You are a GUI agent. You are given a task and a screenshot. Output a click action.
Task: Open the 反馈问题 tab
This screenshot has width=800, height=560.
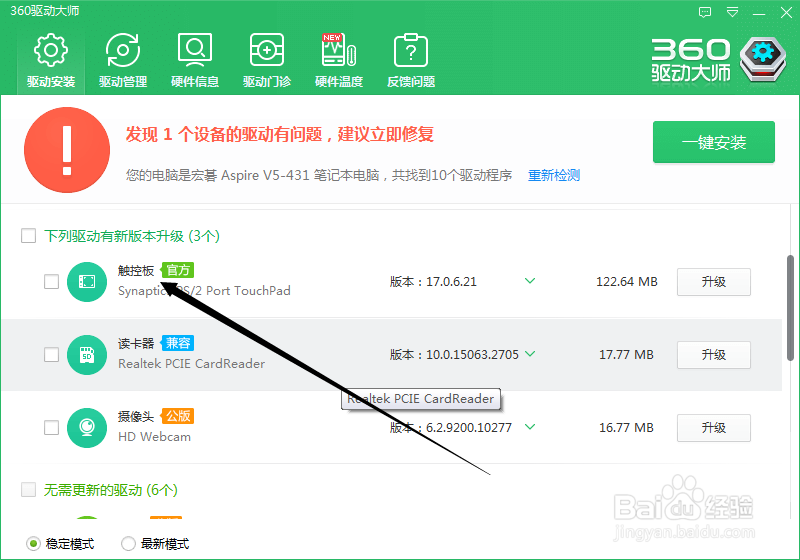pos(411,61)
